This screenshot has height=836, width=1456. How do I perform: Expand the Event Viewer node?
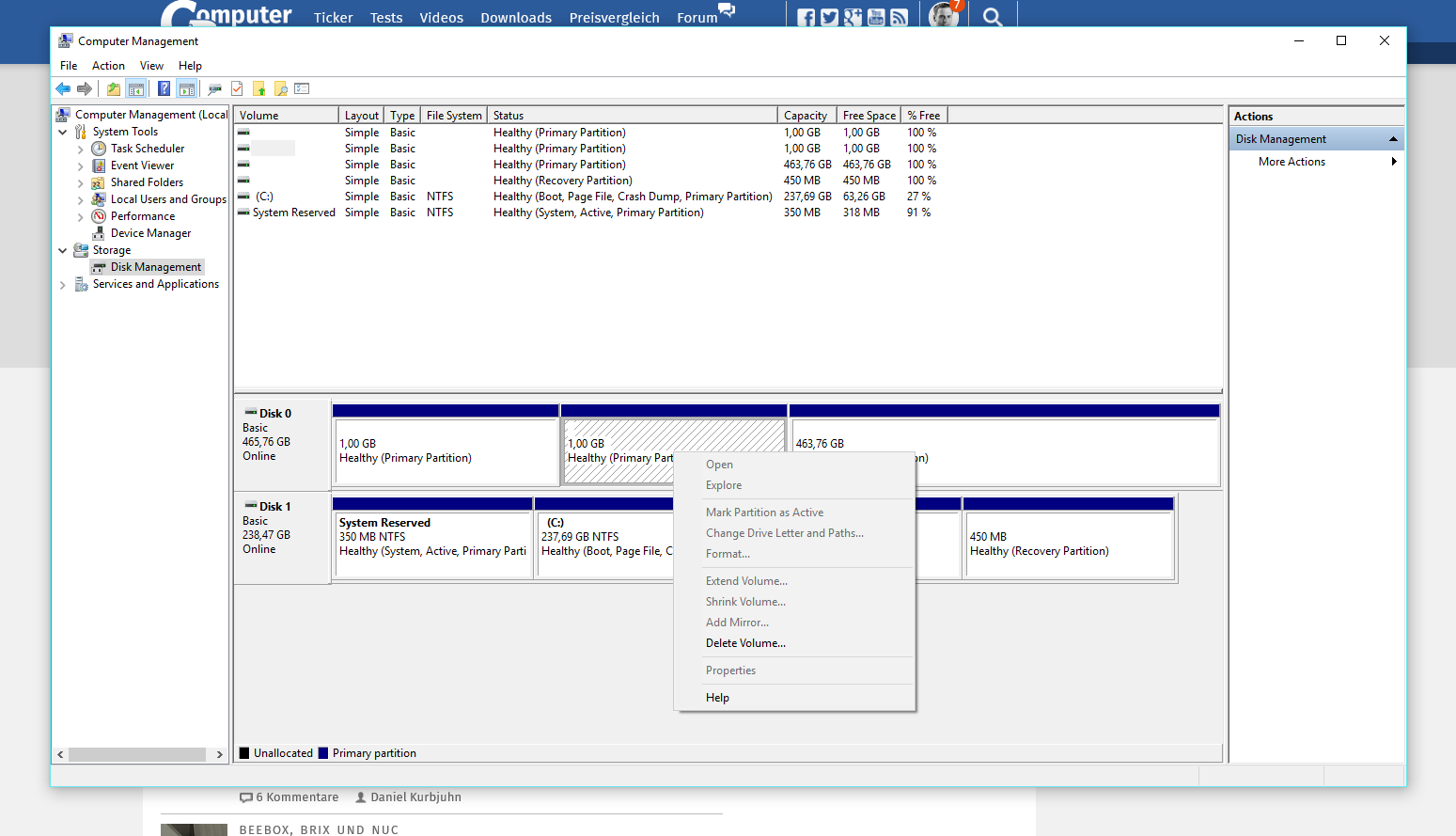(80, 166)
